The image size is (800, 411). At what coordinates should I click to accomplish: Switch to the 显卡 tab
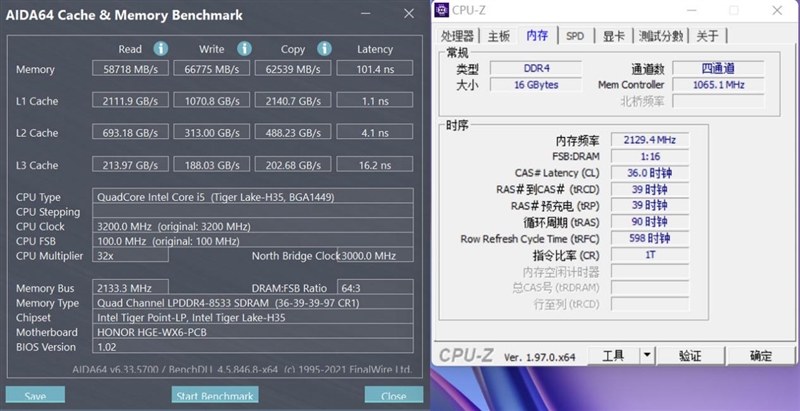613,36
